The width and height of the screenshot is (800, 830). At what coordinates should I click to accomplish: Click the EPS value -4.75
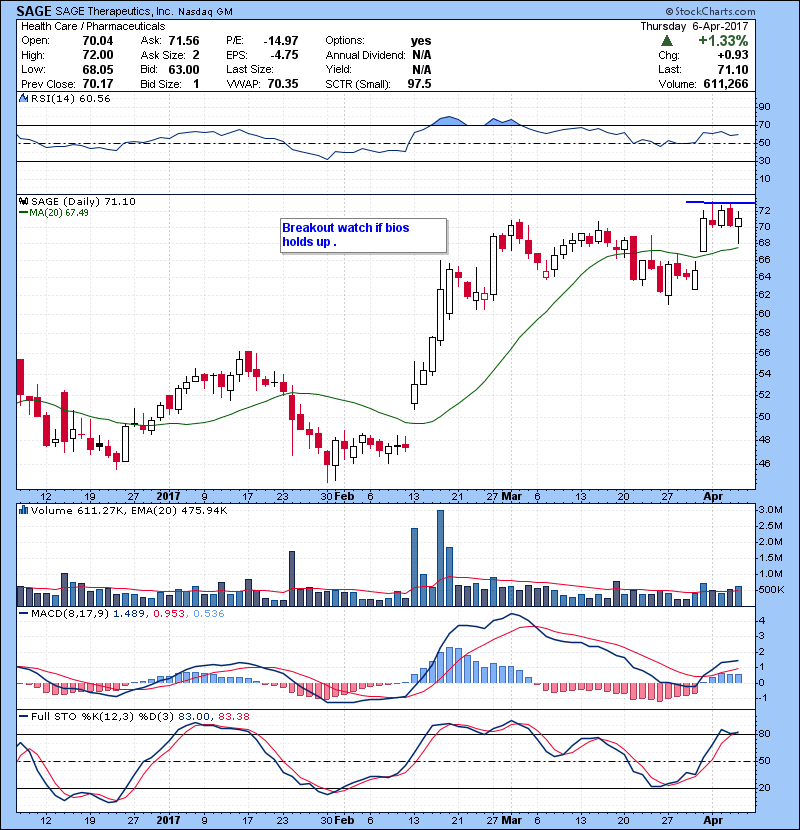coord(284,55)
